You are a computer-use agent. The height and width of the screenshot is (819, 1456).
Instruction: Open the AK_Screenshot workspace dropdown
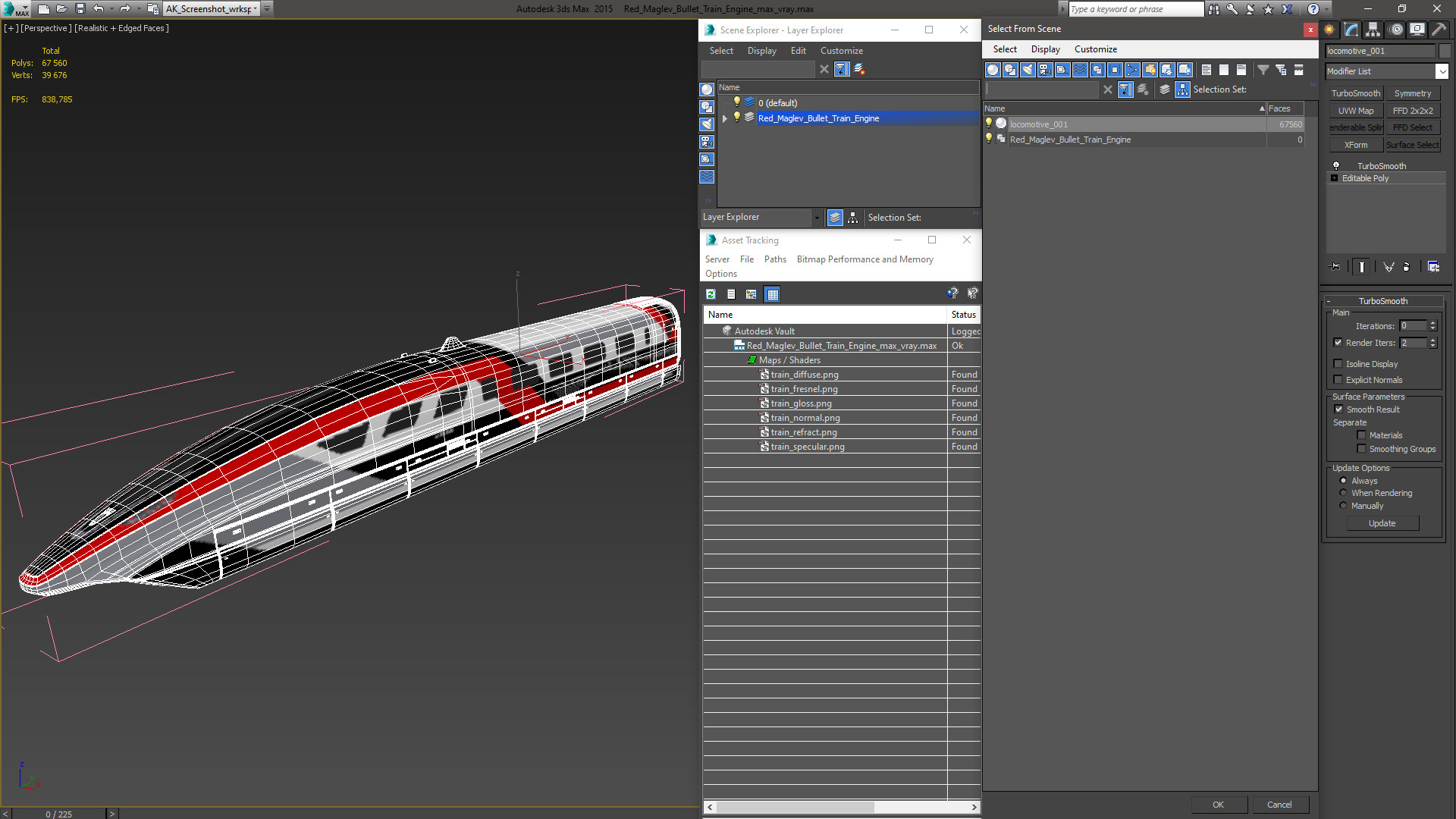[256, 9]
